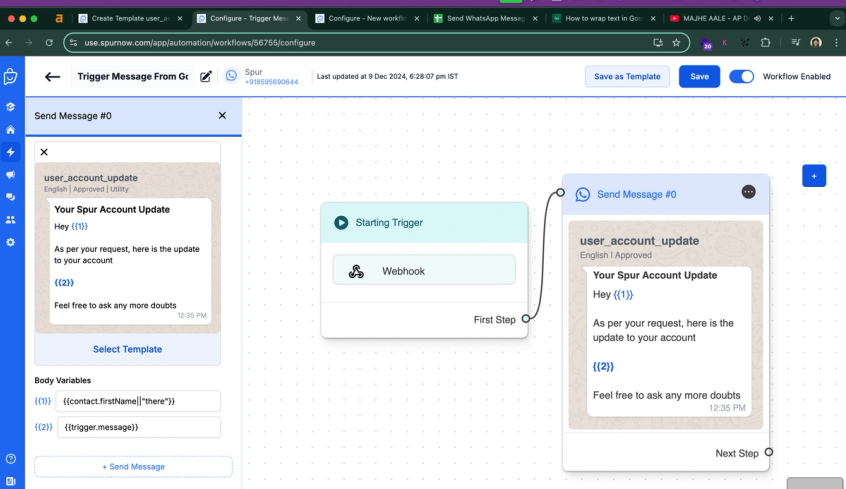Switch to MAJHE AALE YouTube tab
Screen dimensions: 846x489
(x=715, y=18)
